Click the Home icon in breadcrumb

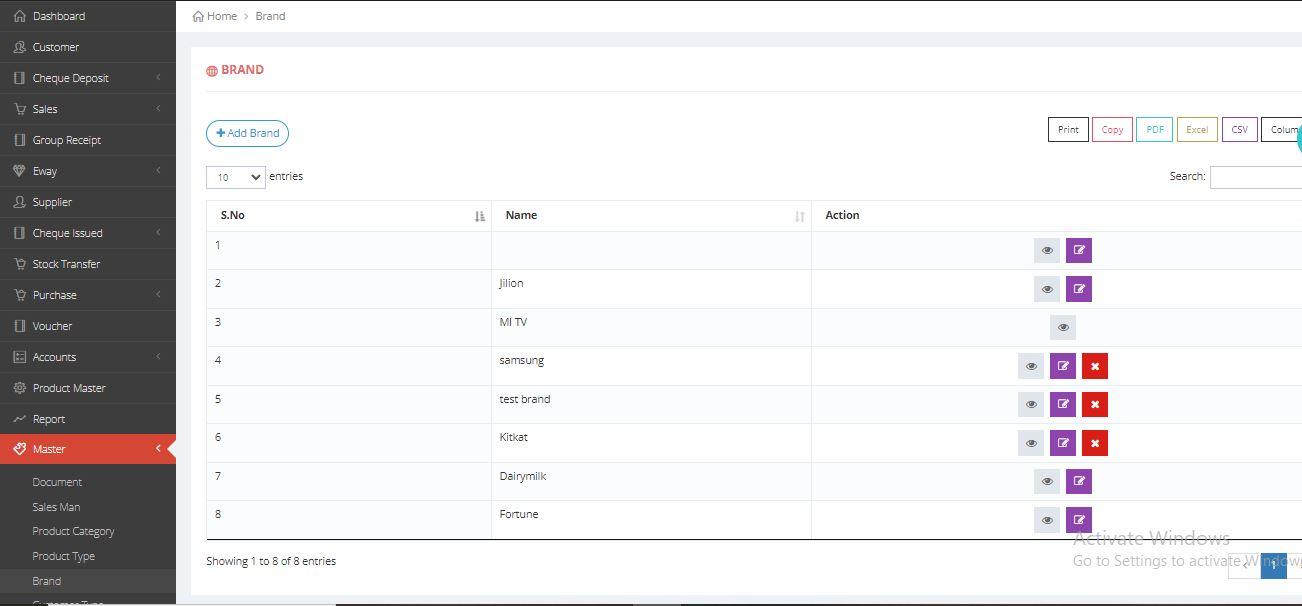(x=199, y=16)
